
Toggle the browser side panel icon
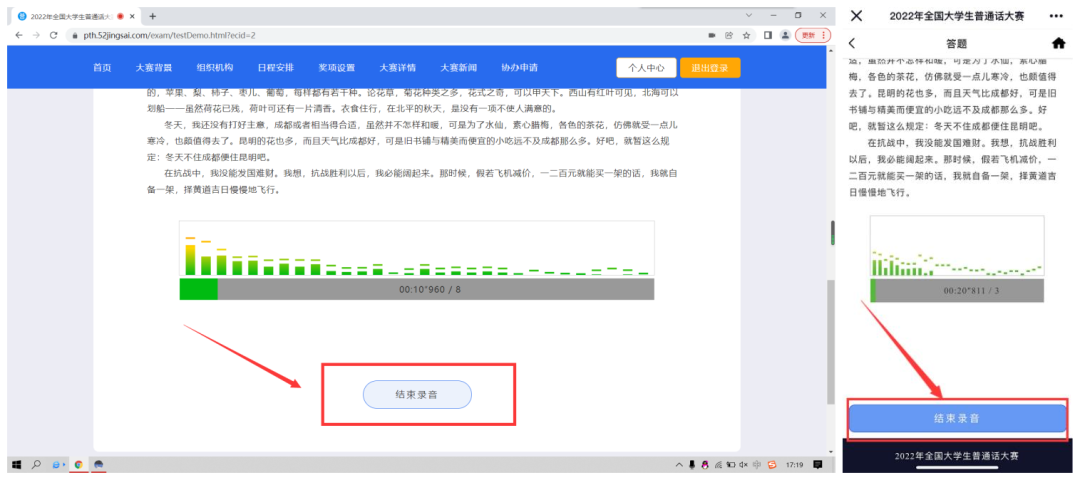(x=767, y=35)
